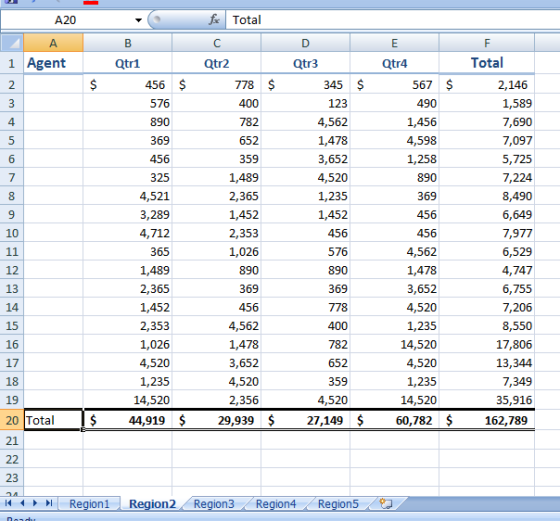Select column E header
Viewport: 560px width, 521px height.
pos(394,43)
